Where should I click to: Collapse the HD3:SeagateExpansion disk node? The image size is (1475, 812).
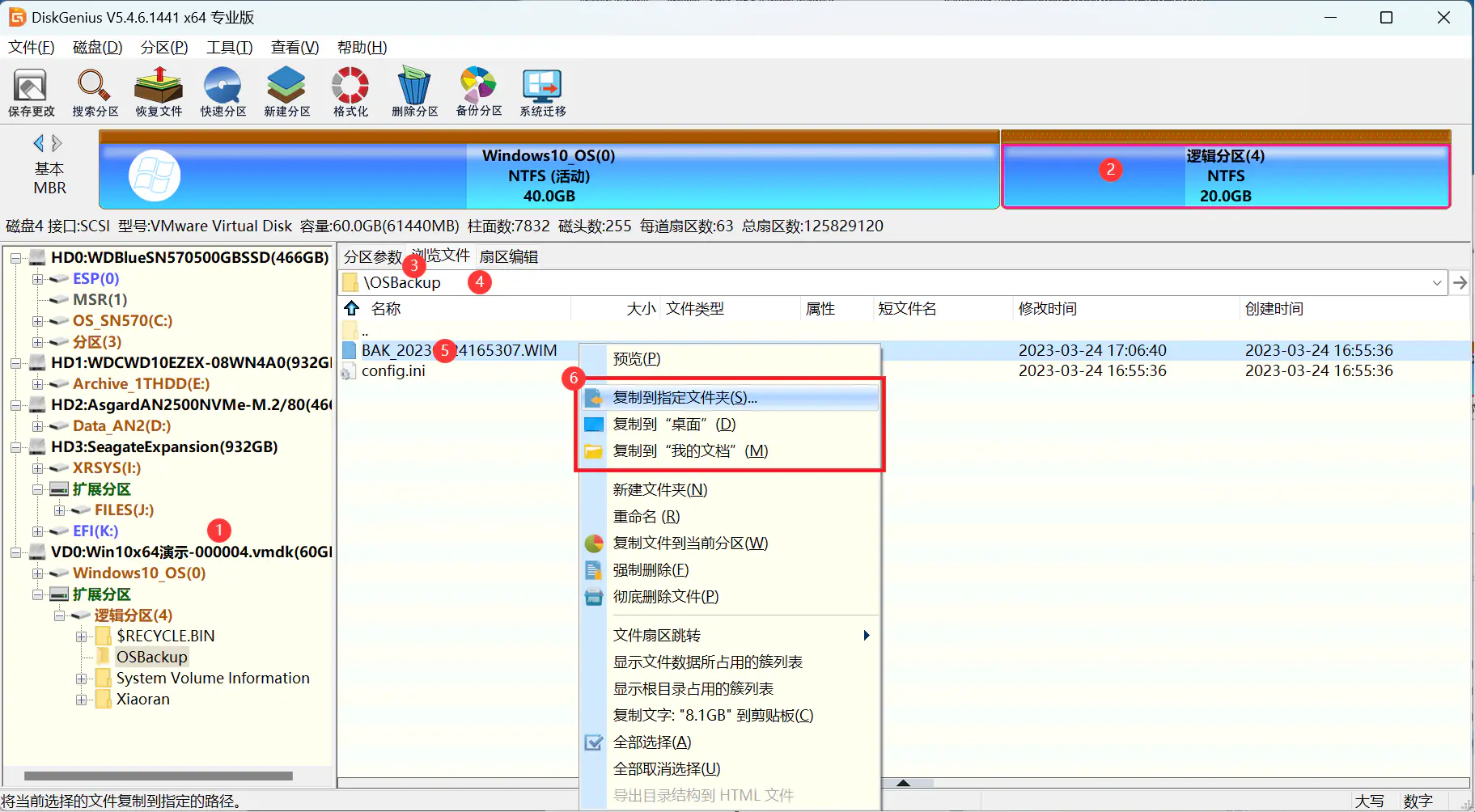pyautogui.click(x=15, y=447)
